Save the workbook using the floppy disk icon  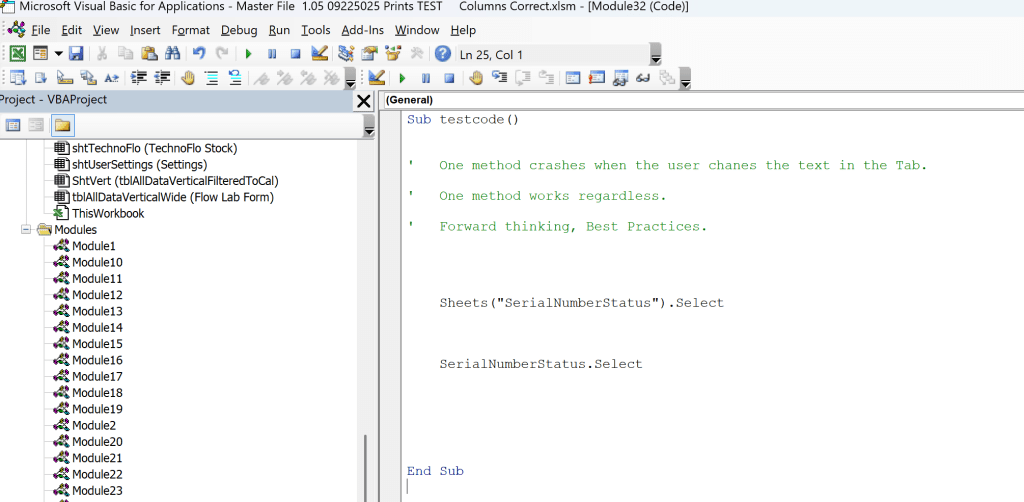[x=76, y=53]
